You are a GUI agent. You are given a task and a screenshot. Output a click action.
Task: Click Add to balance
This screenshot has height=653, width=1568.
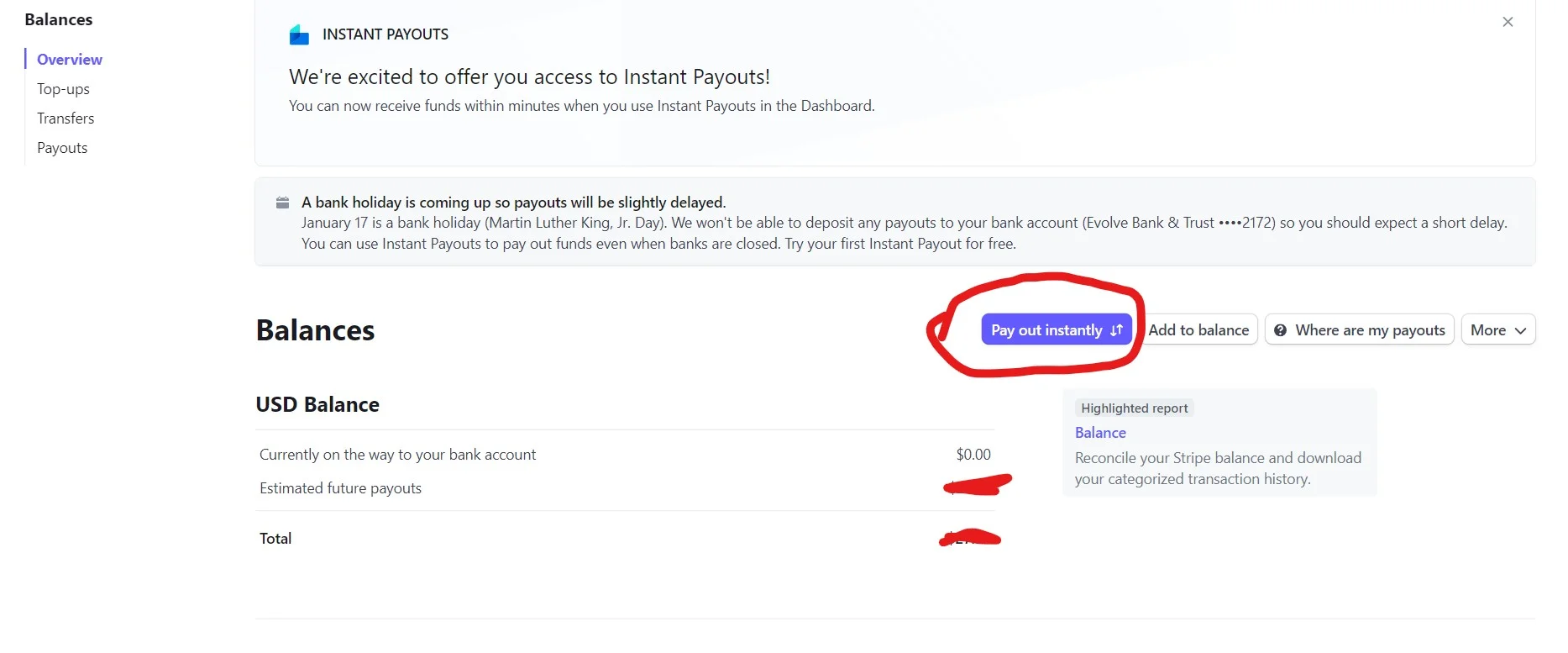click(1198, 330)
